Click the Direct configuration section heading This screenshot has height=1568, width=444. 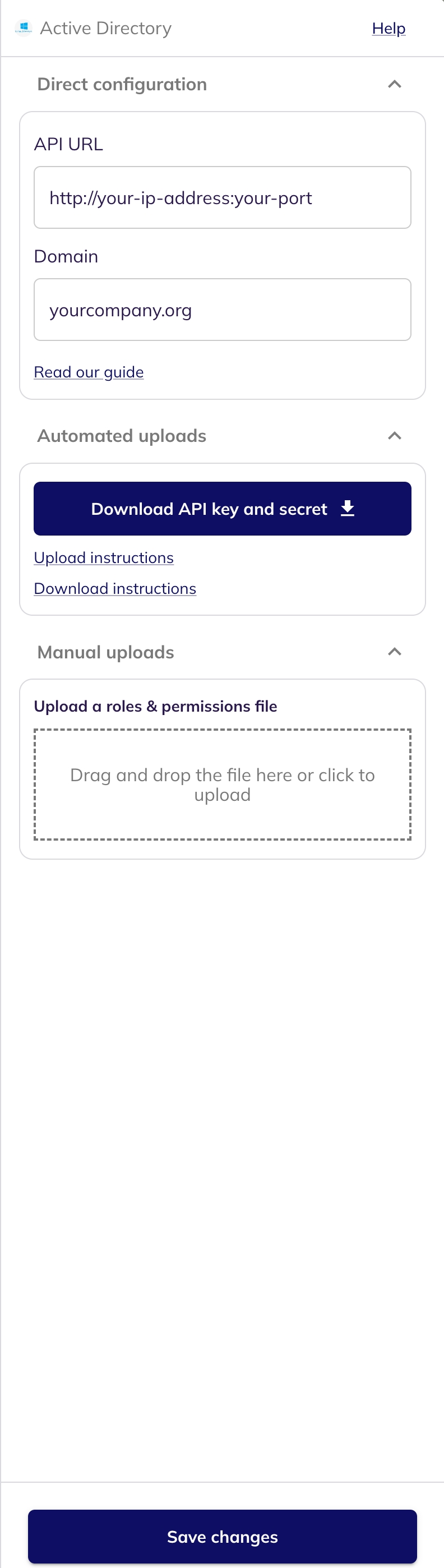pos(122,84)
